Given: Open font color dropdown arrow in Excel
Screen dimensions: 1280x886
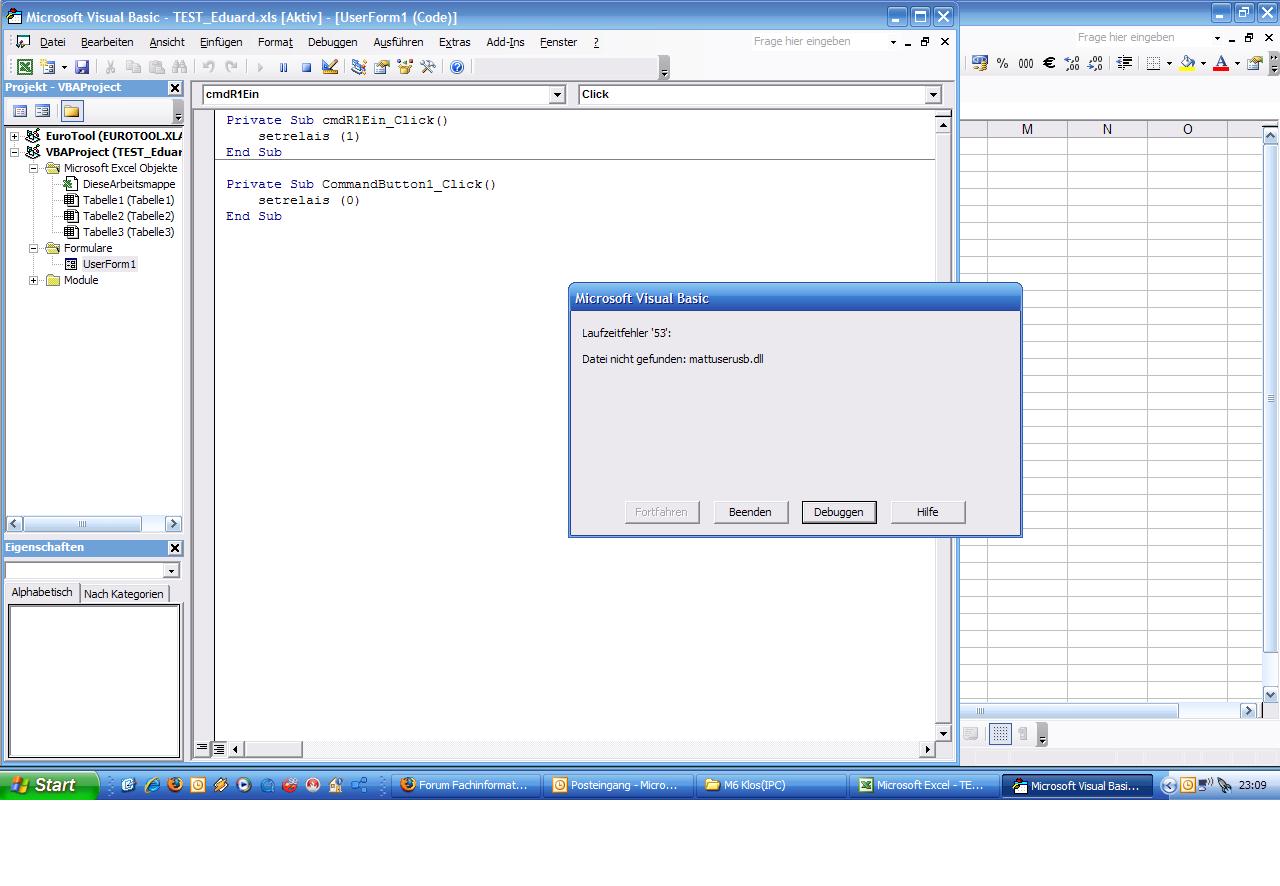Looking at the screenshot, I should coord(1237,64).
